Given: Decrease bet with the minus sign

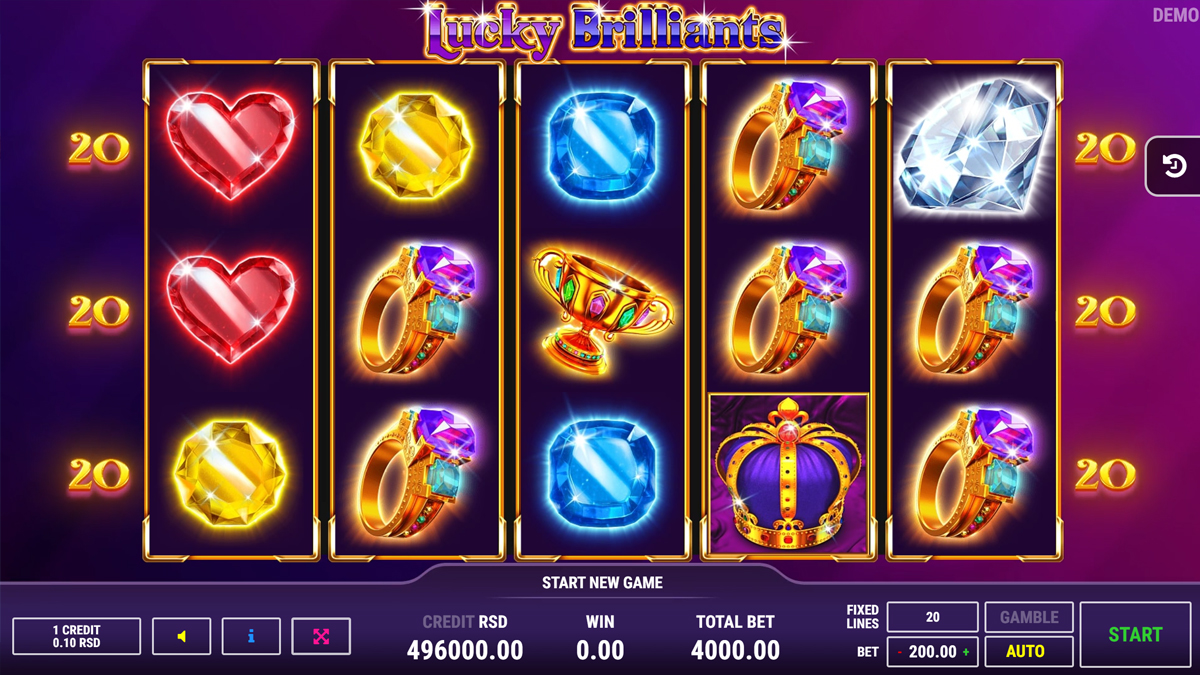Looking at the screenshot, I should [x=899, y=652].
